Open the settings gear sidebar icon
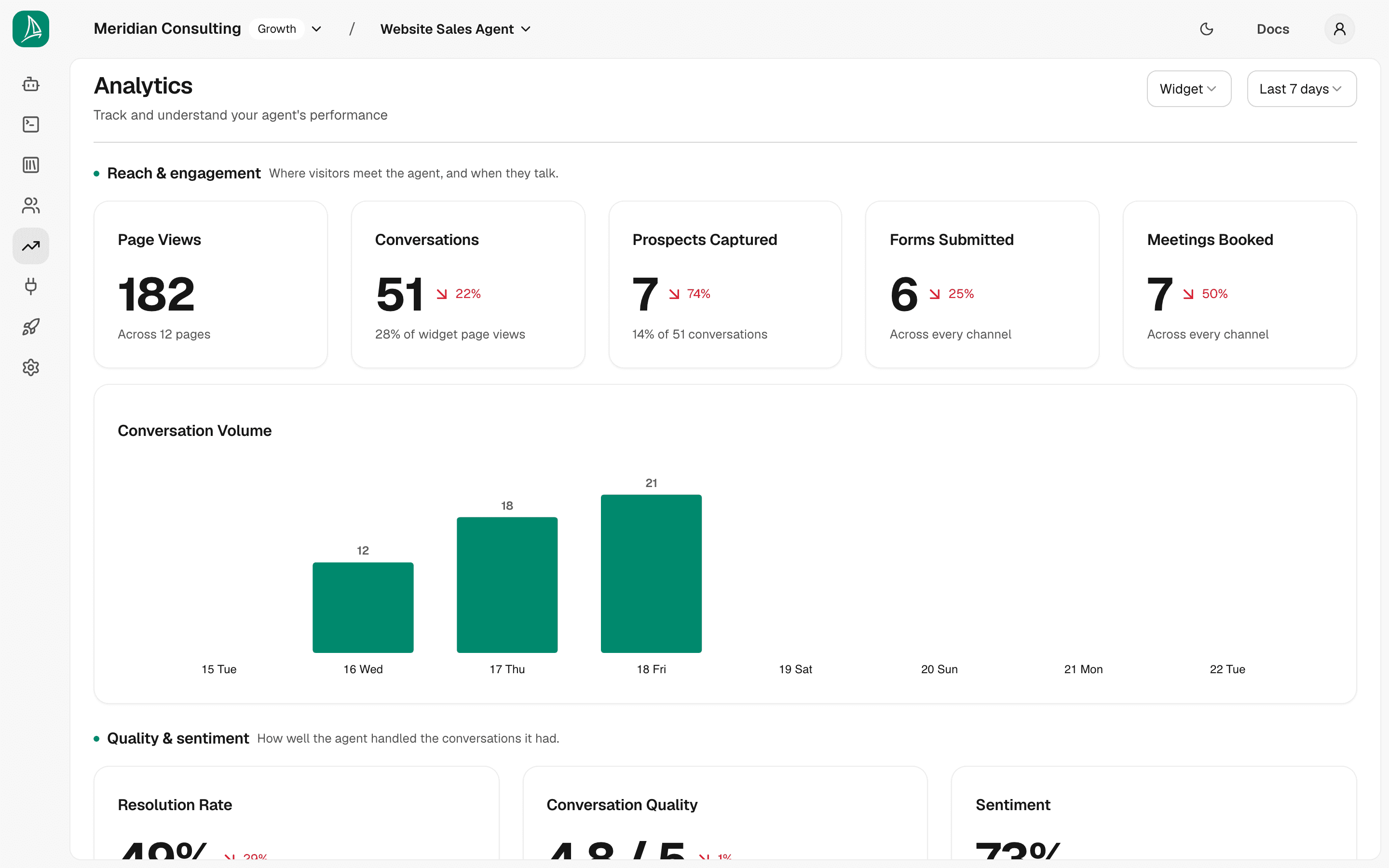 [31, 367]
